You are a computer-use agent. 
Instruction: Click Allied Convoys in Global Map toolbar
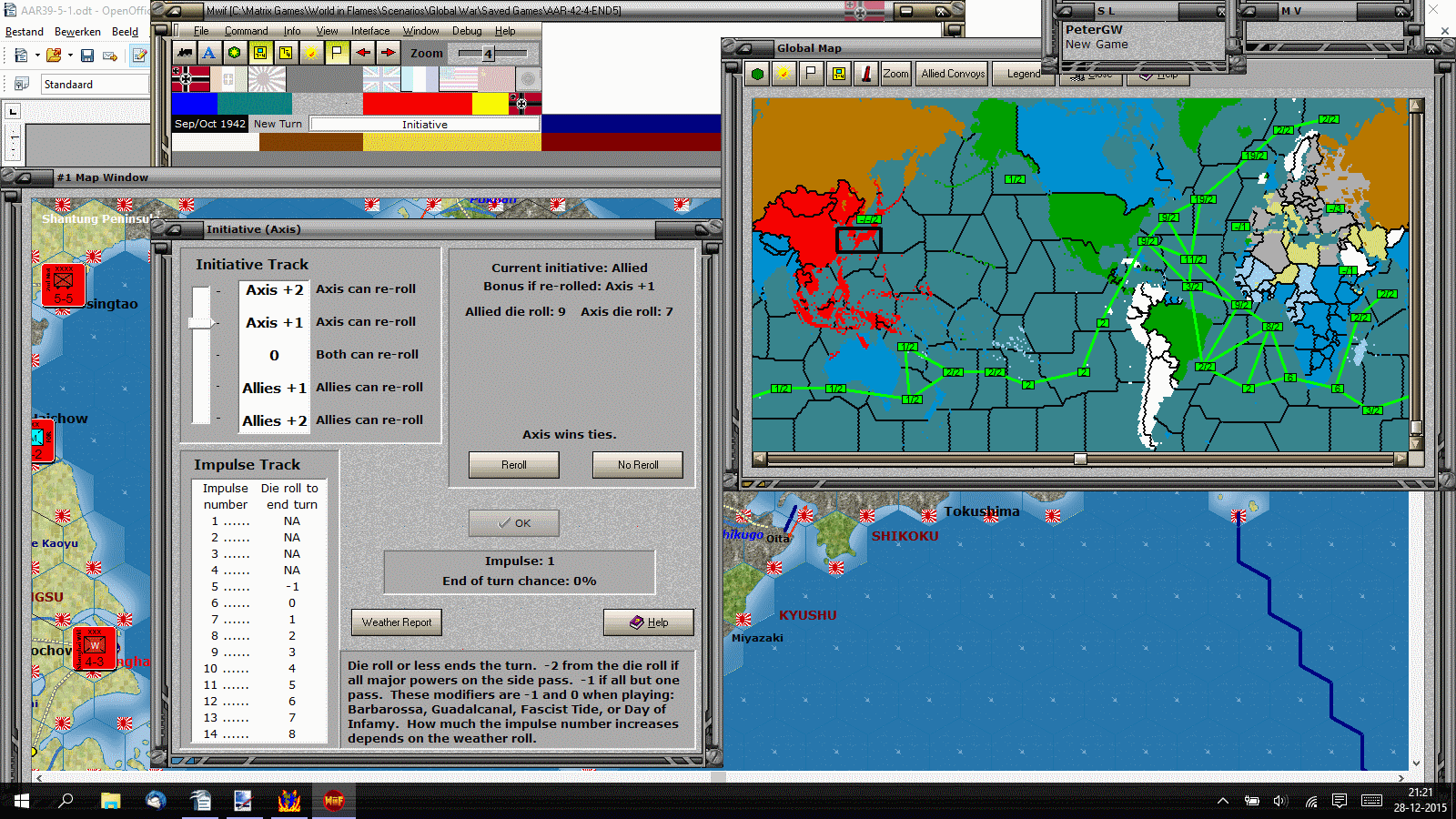coord(953,74)
